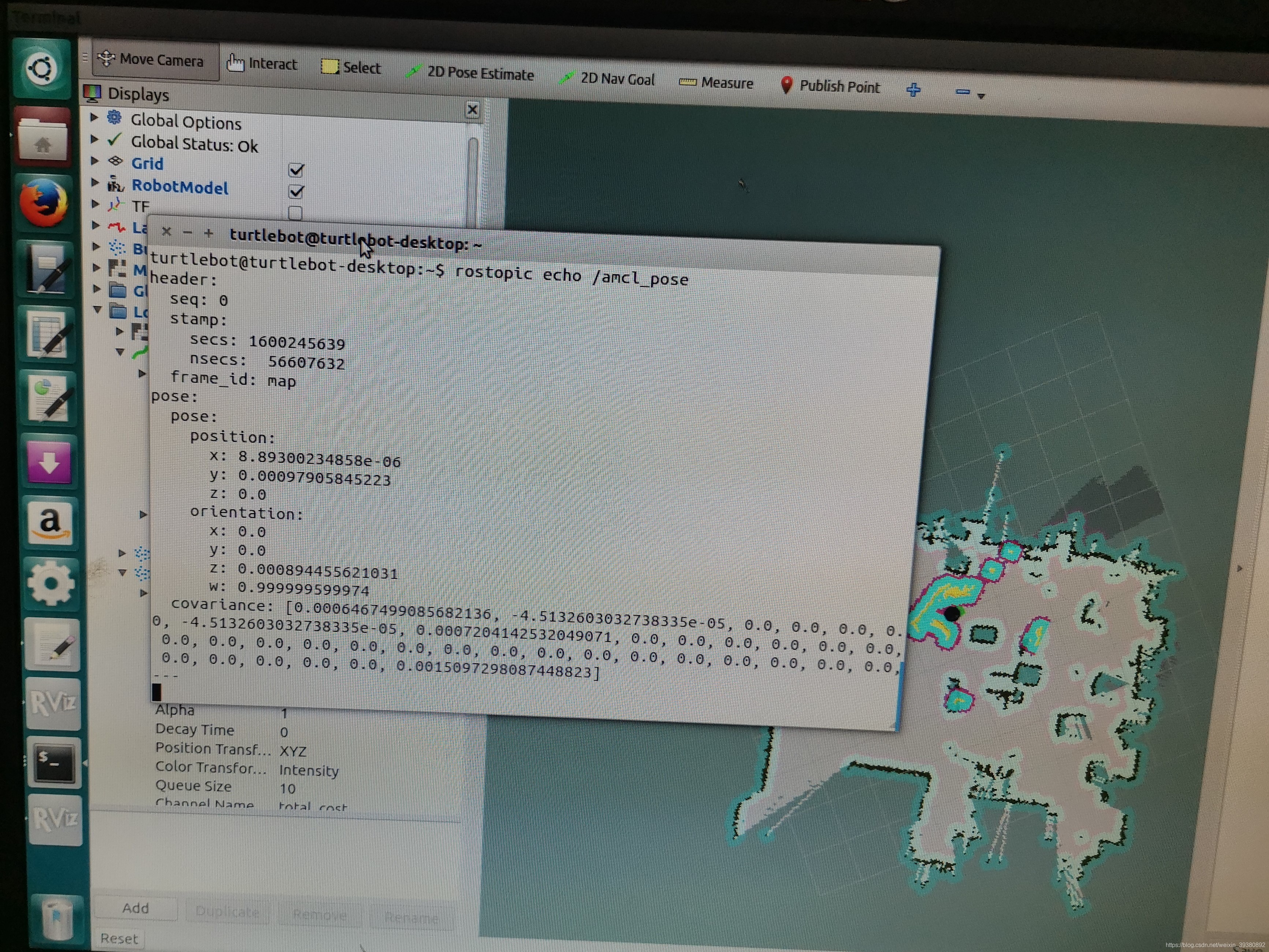Activate the 2D Nav Goal tool
Screen dimensions: 1269x952
click(607, 79)
